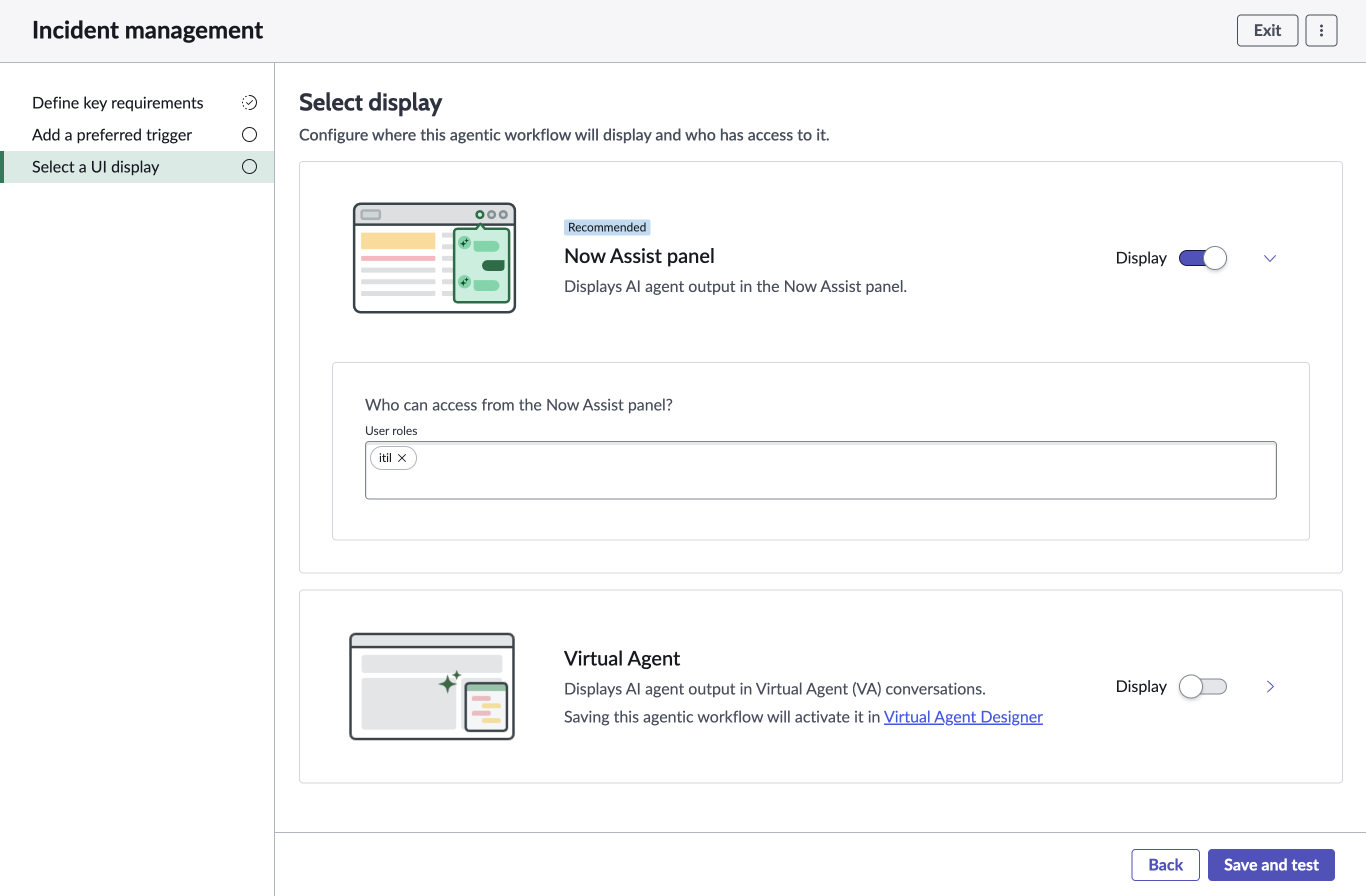This screenshot has width=1366, height=896.
Task: Go to Add a preferred trigger step
Action: coord(111,135)
